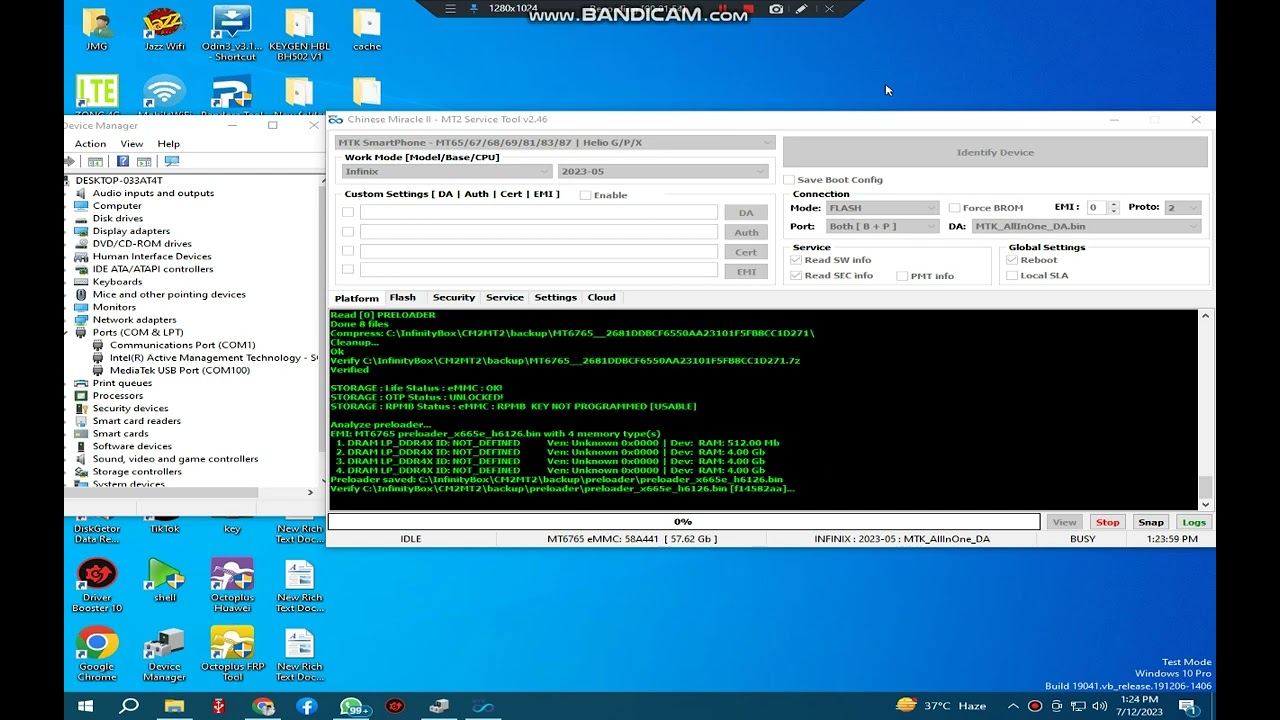Viewport: 1280px width, 720px height.
Task: Open Chrome from the taskbar
Action: 263,707
